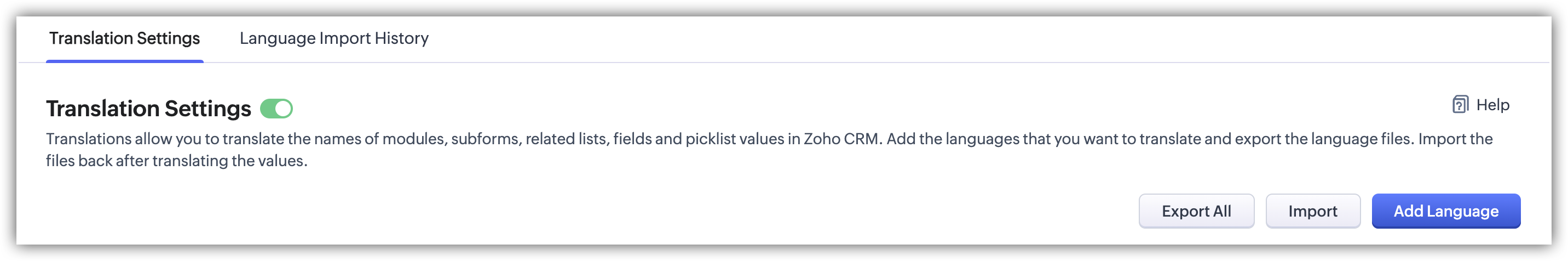This screenshot has width=1568, height=261.
Task: Click the white knob on green switch
Action: click(283, 109)
